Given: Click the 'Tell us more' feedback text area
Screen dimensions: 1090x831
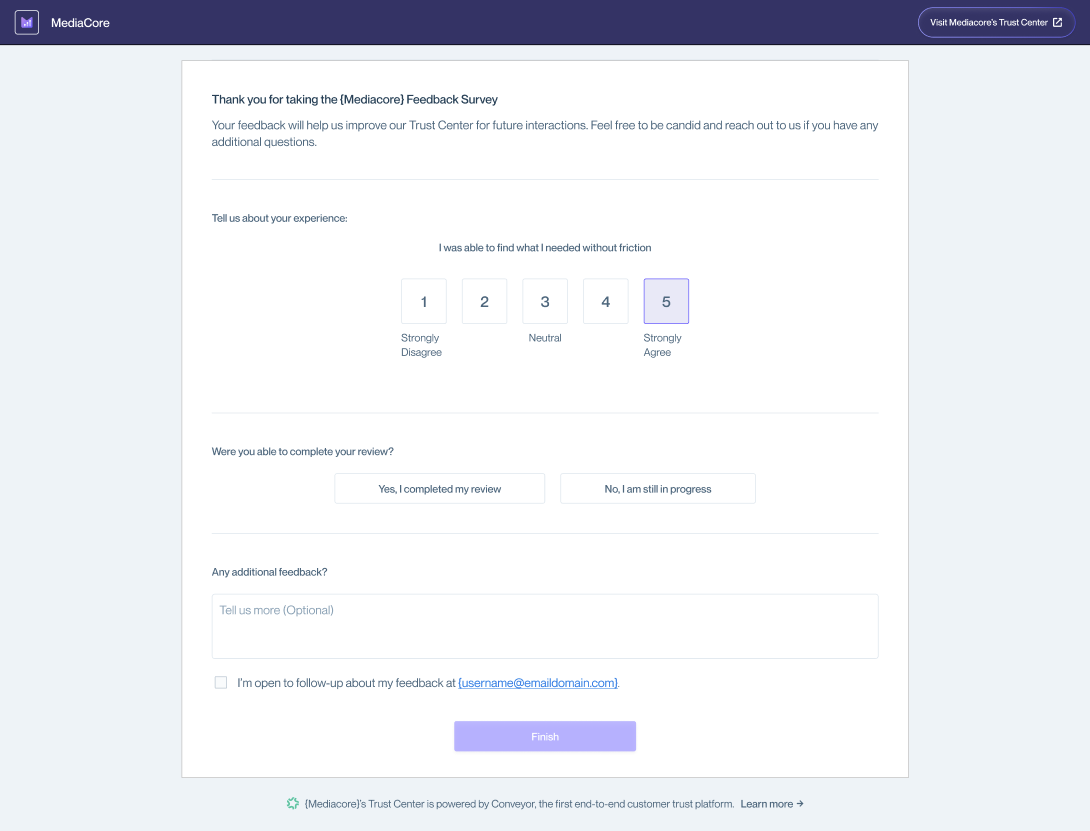Looking at the screenshot, I should tap(545, 625).
